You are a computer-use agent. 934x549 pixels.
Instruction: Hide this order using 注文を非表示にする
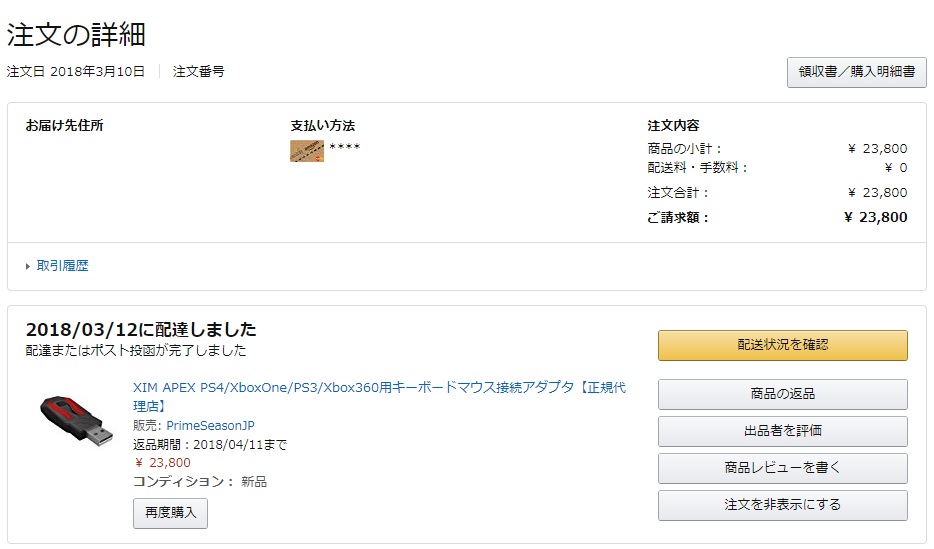(783, 504)
